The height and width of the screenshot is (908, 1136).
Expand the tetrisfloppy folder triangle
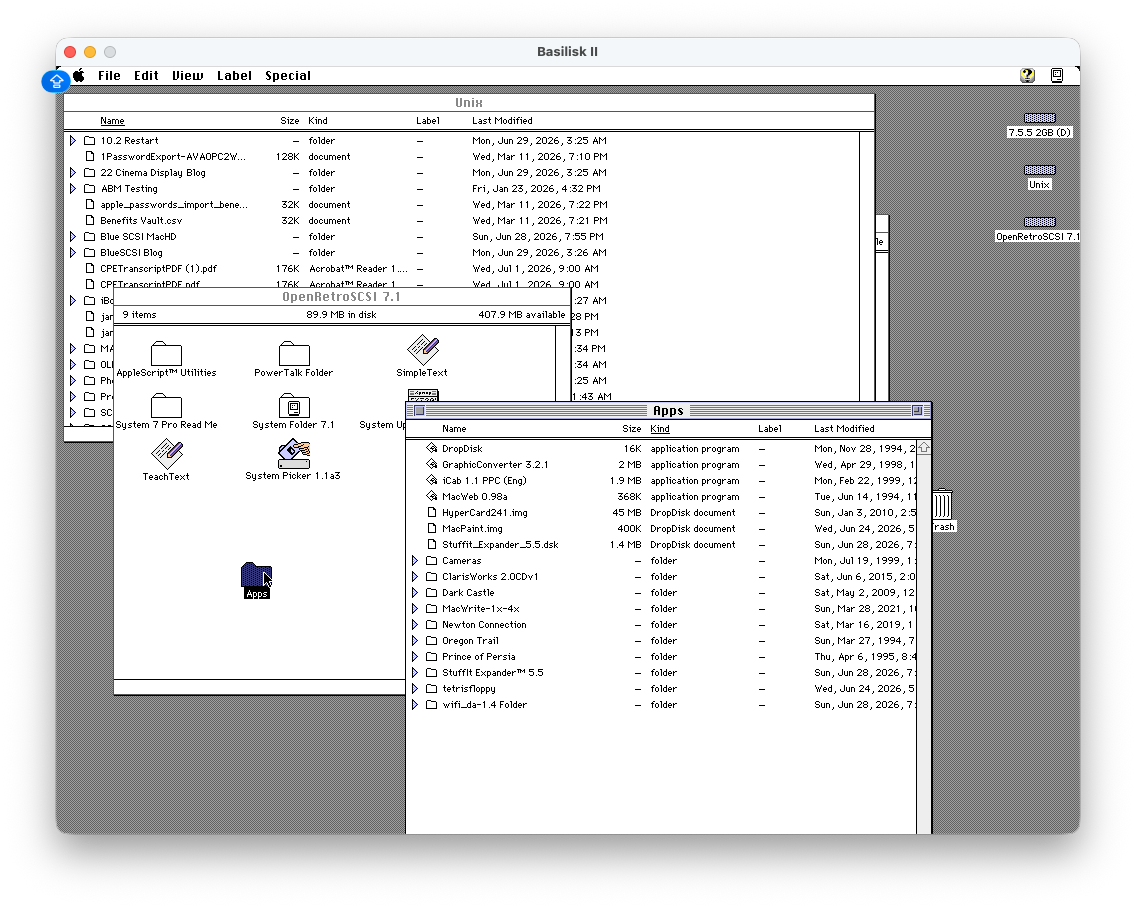coord(415,688)
